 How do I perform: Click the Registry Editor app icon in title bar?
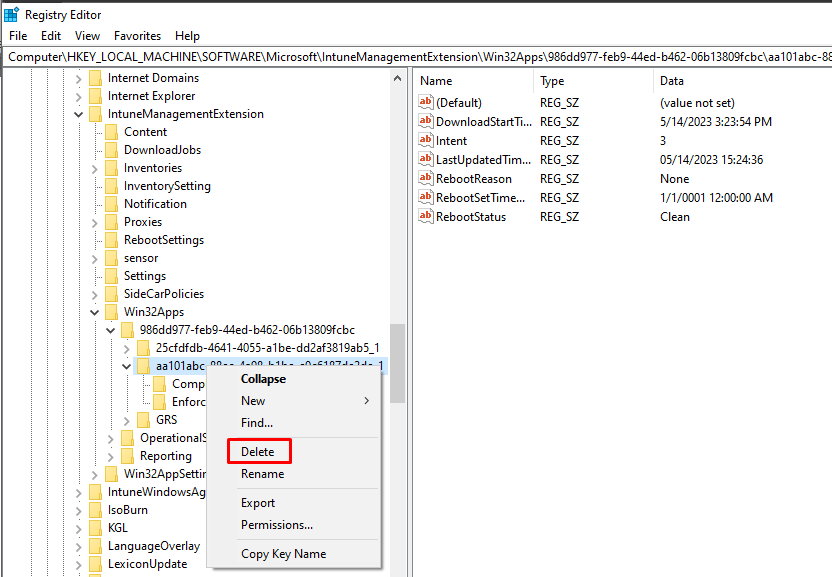(11, 15)
